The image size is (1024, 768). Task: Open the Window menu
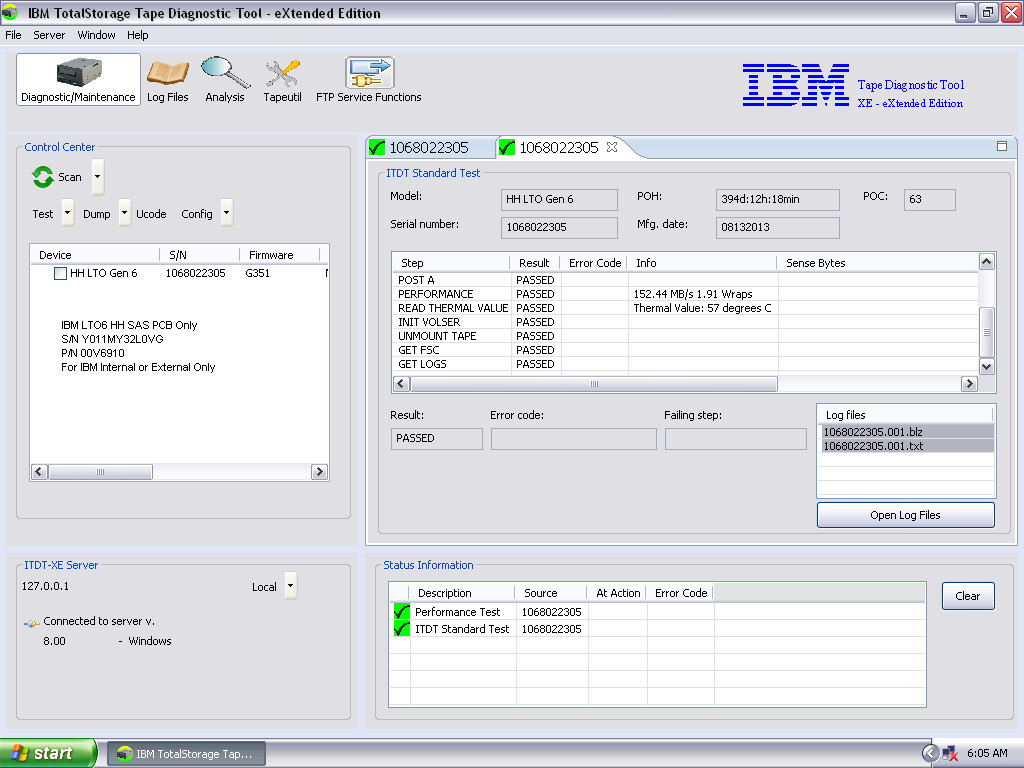96,35
